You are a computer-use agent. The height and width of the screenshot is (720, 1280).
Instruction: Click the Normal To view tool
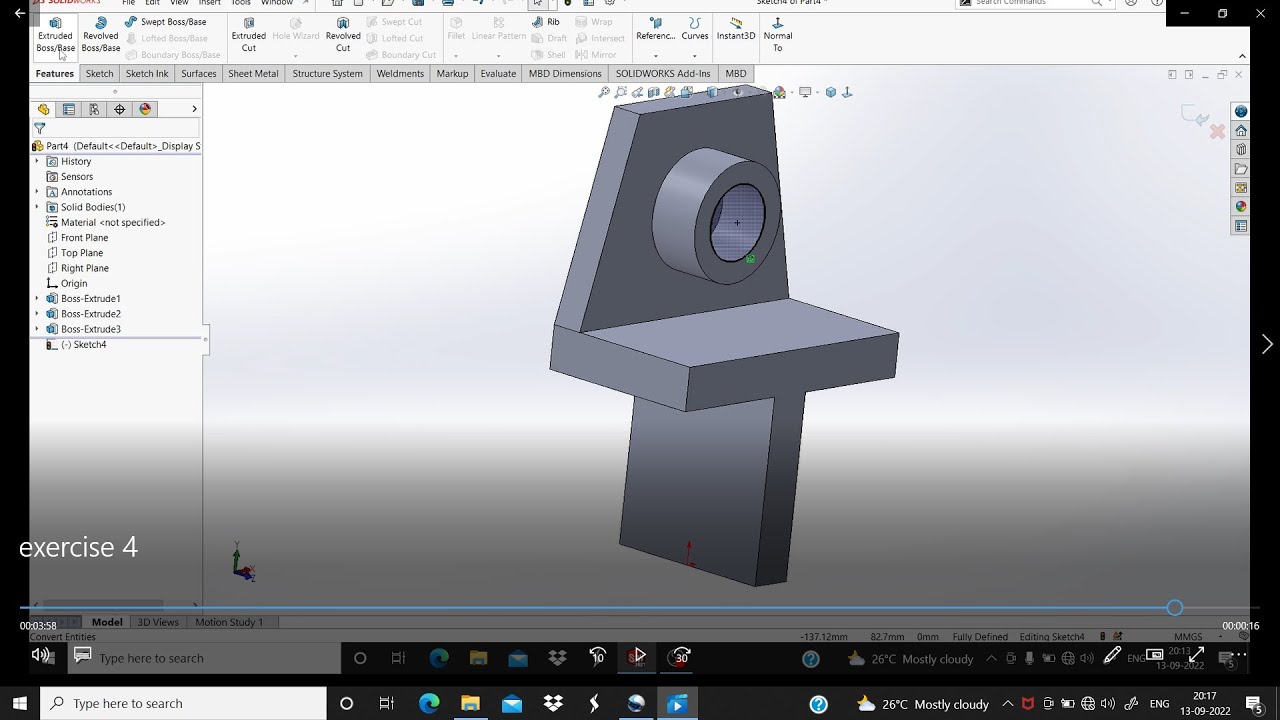pos(778,35)
